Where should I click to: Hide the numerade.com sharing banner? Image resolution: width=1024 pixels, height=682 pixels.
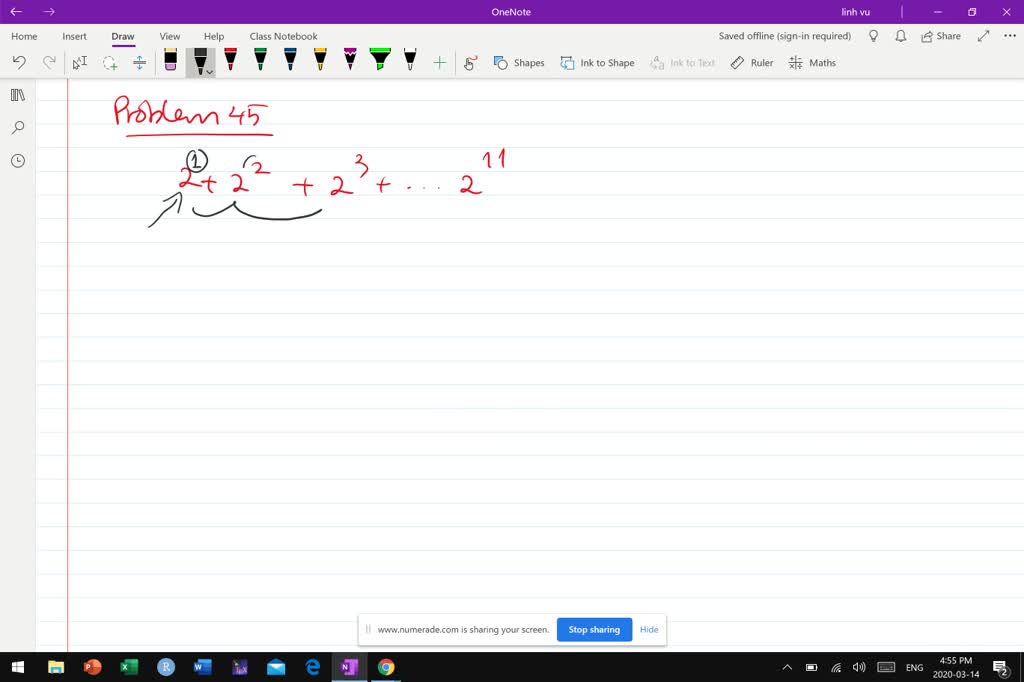coord(648,629)
